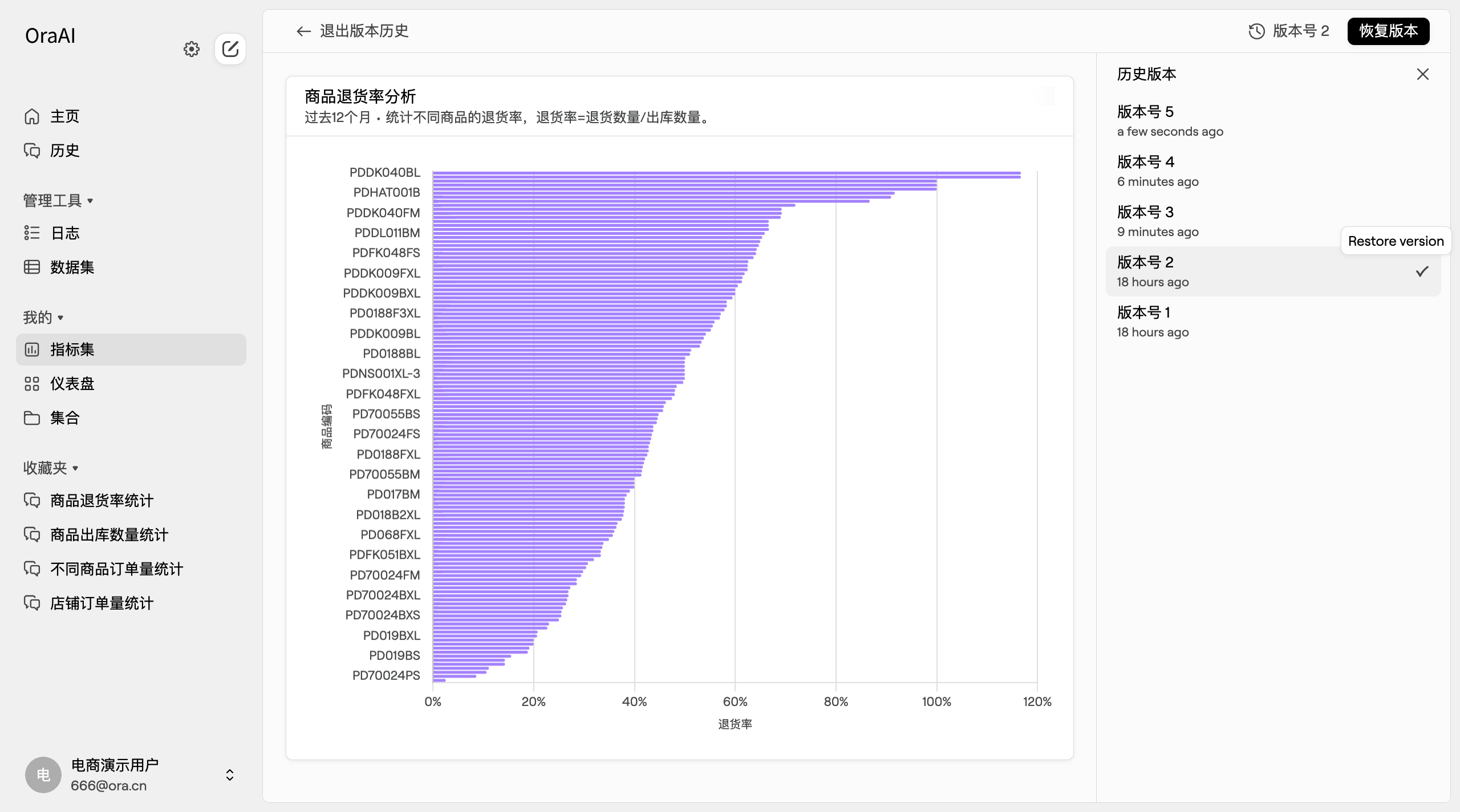
Task: Go to 集合 in the sidebar
Action: tap(64, 418)
